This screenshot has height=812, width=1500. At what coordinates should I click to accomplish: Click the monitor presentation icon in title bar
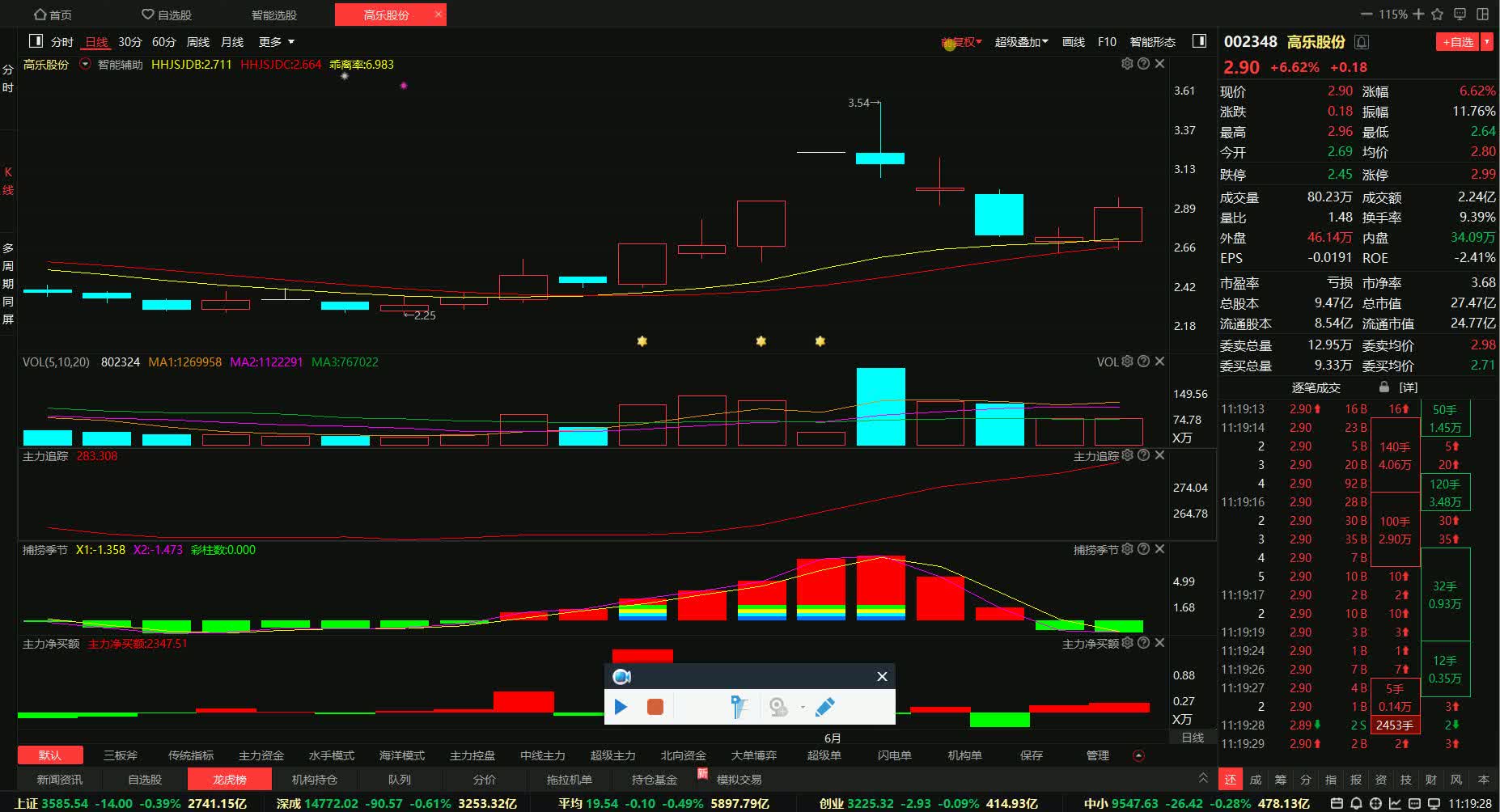point(1460,15)
